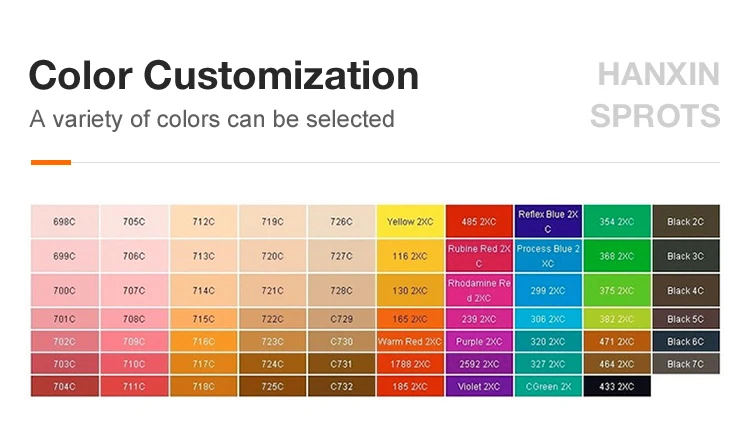Click the 354 2XC green swatch
This screenshot has width=750, height=443.
[617, 221]
